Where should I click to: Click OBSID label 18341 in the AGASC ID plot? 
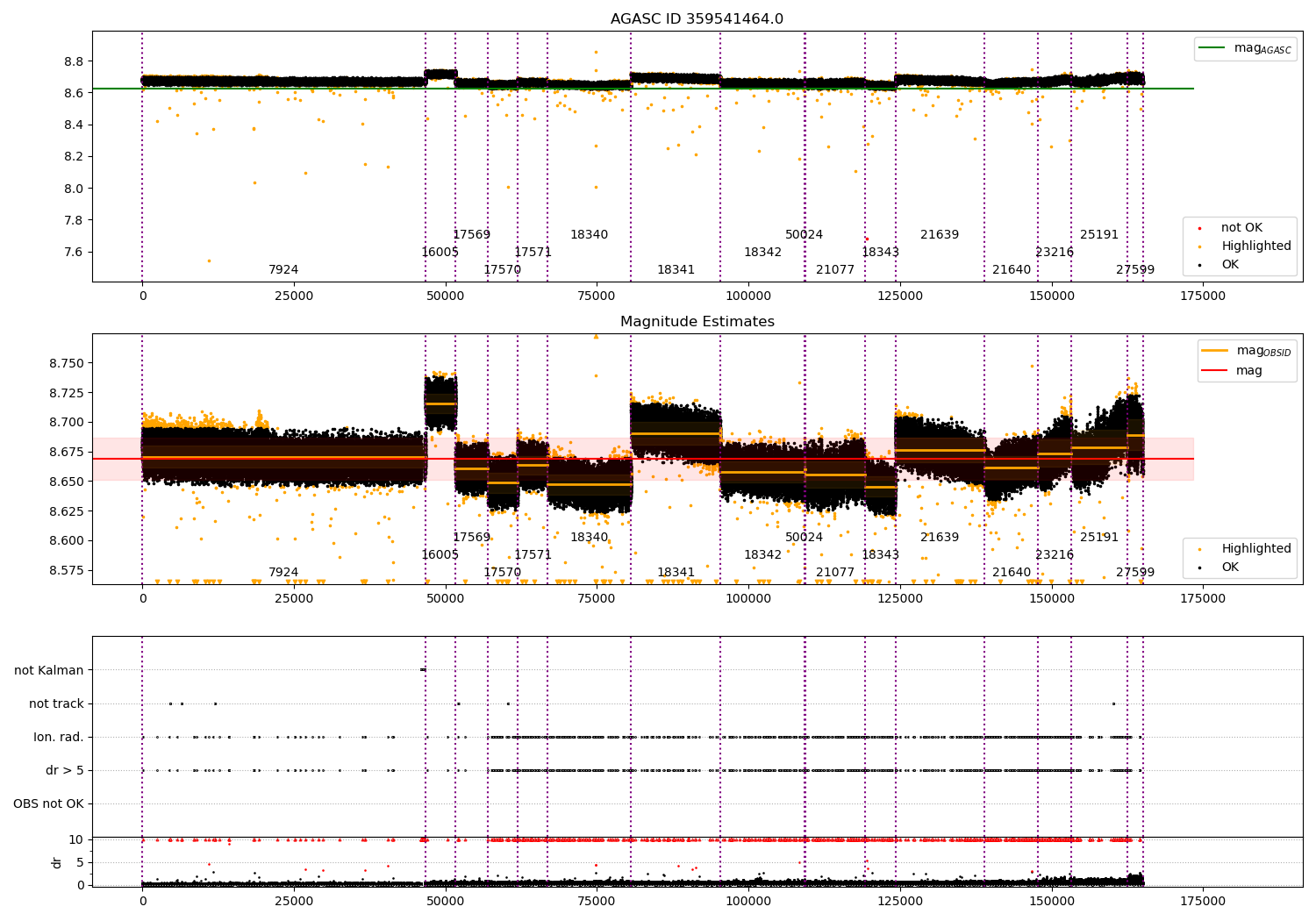(x=676, y=270)
